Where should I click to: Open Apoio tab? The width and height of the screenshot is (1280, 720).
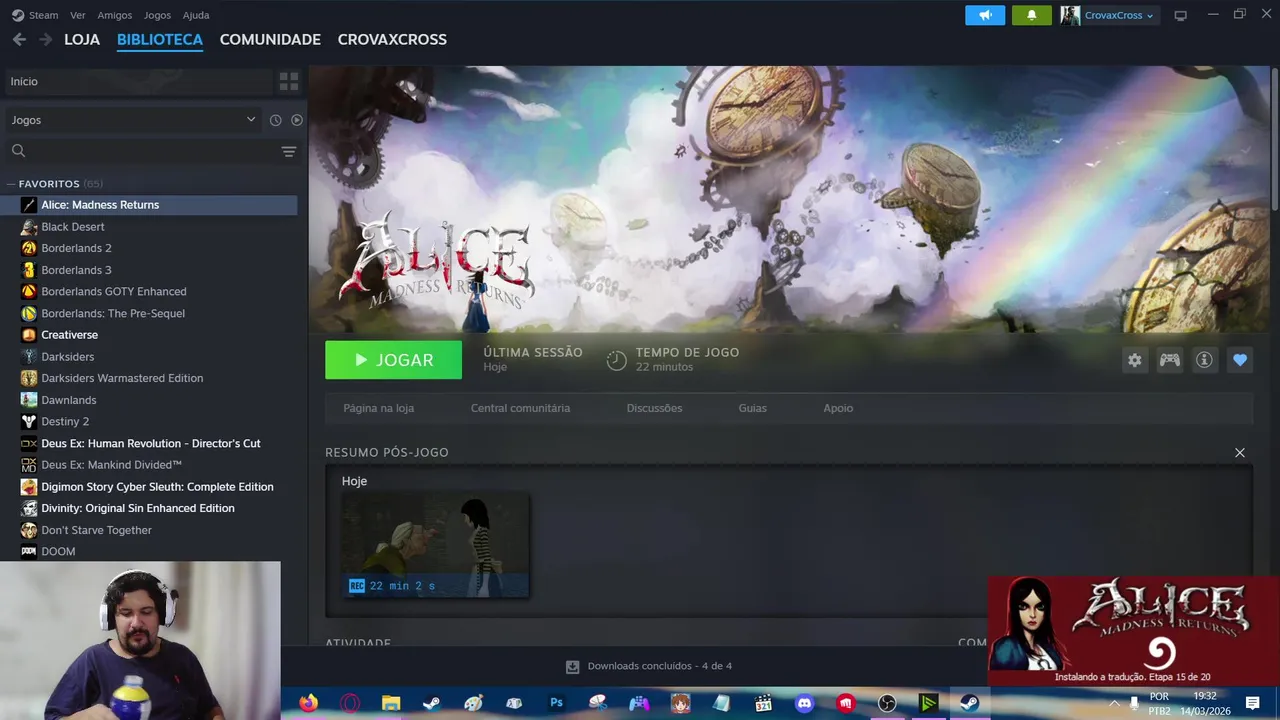(838, 408)
